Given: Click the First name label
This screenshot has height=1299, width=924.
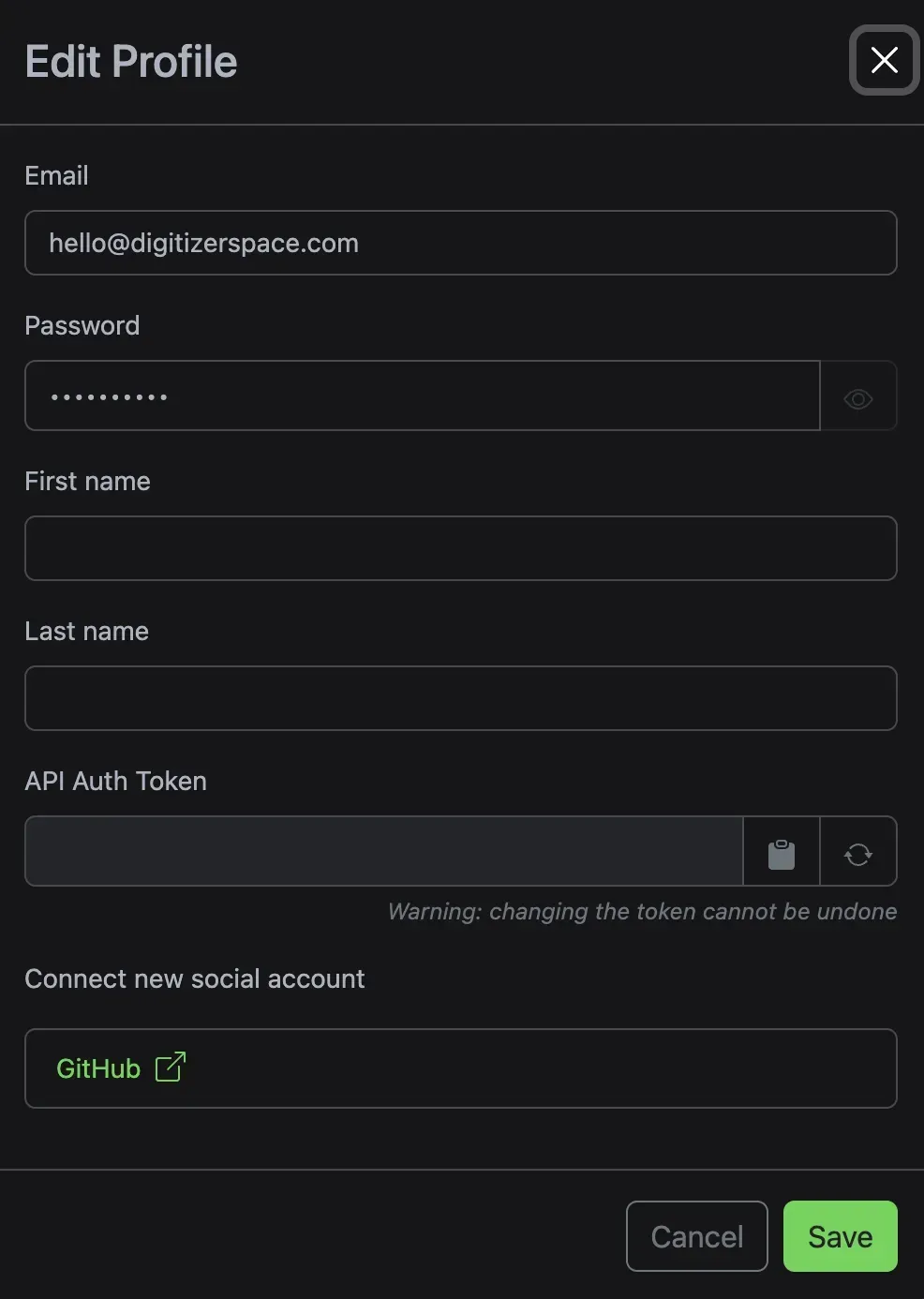Looking at the screenshot, I should click(x=87, y=481).
